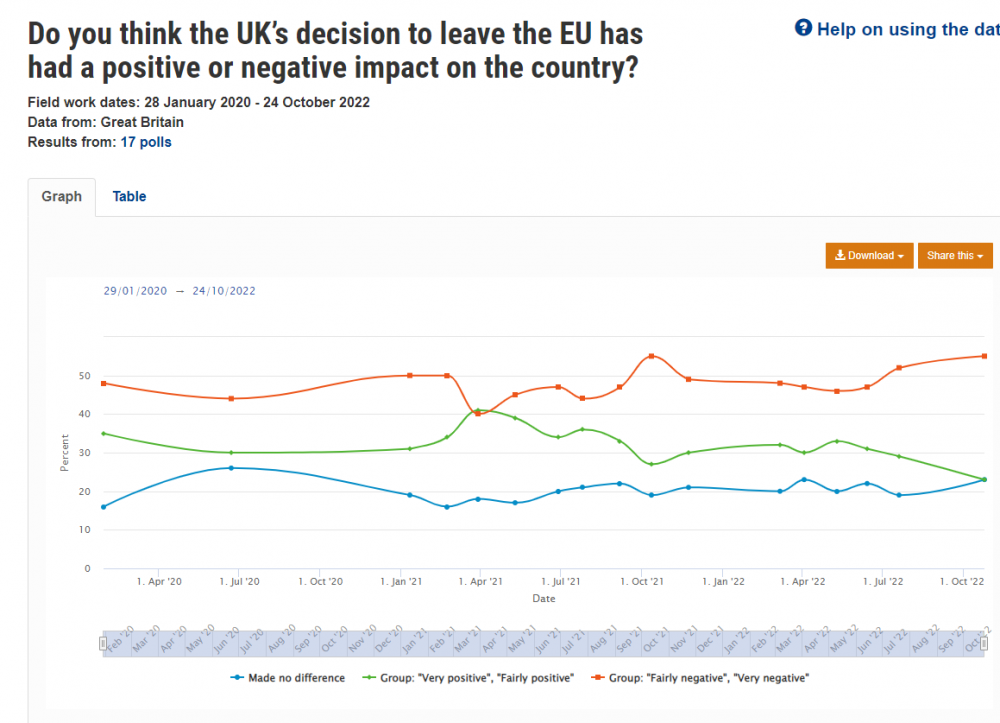Click the download arrow icon
The image size is (1000, 723).
tap(840, 255)
